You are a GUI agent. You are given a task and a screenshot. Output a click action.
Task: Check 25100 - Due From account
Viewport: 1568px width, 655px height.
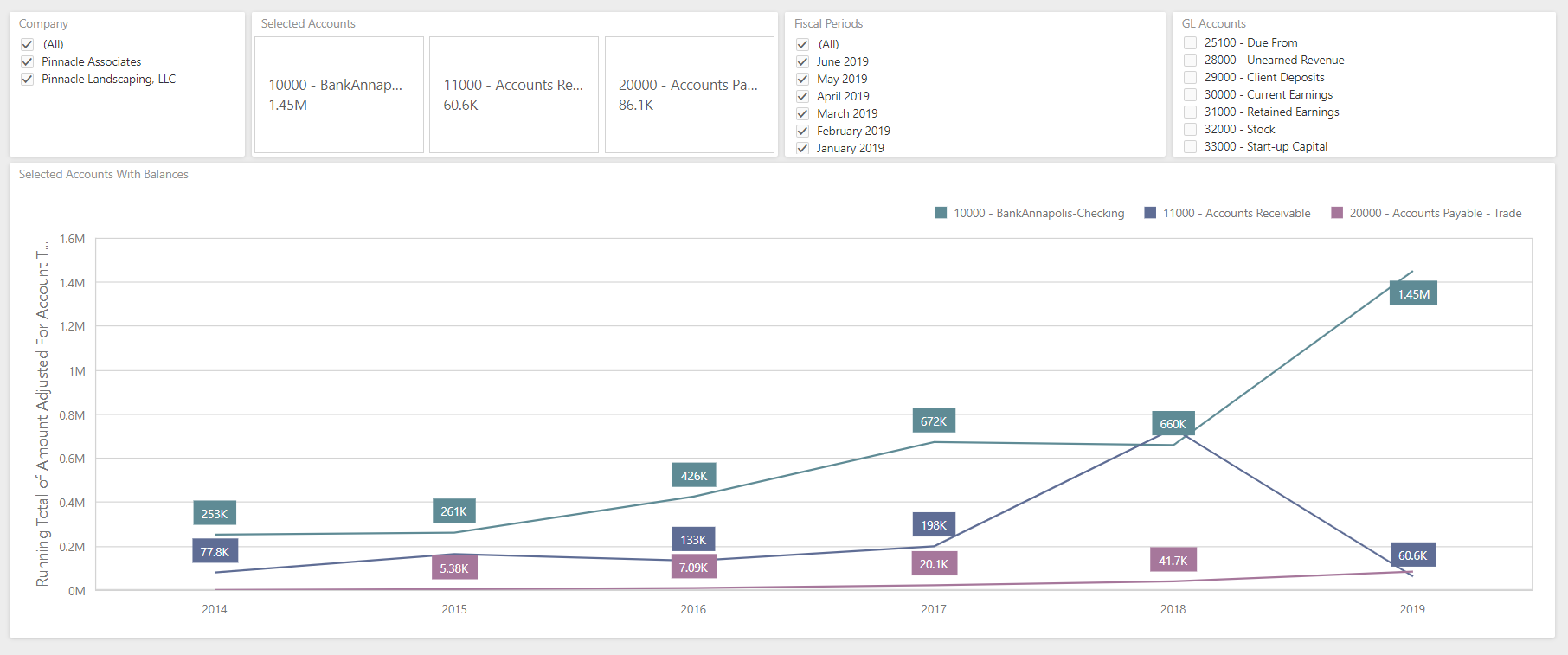click(1190, 42)
